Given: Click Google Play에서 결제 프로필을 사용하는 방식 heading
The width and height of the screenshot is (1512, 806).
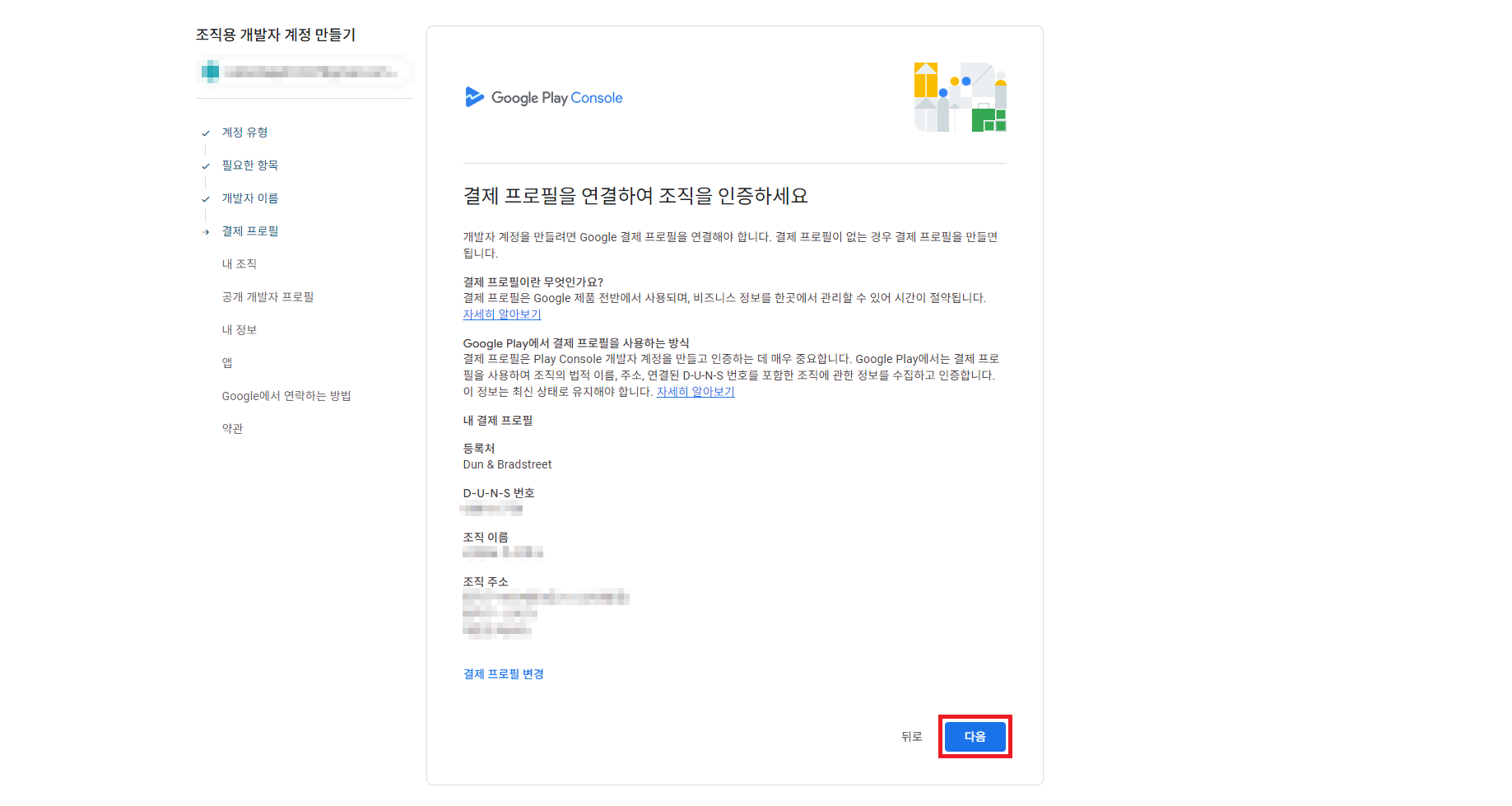Looking at the screenshot, I should click(576, 343).
